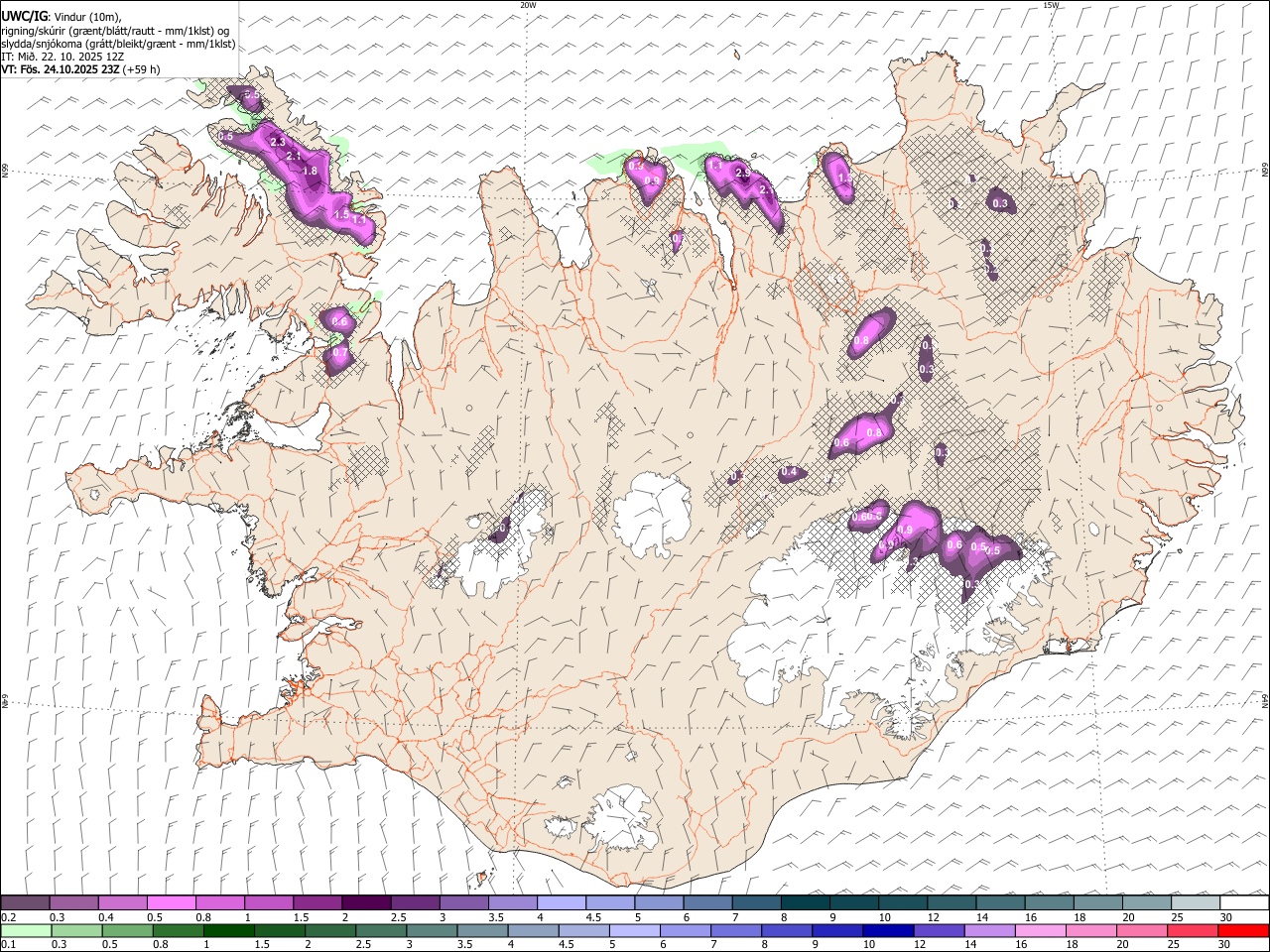Select upper-scale dark purple swatch starting at 2
This screenshot has width=1270, height=952.
coord(365,903)
